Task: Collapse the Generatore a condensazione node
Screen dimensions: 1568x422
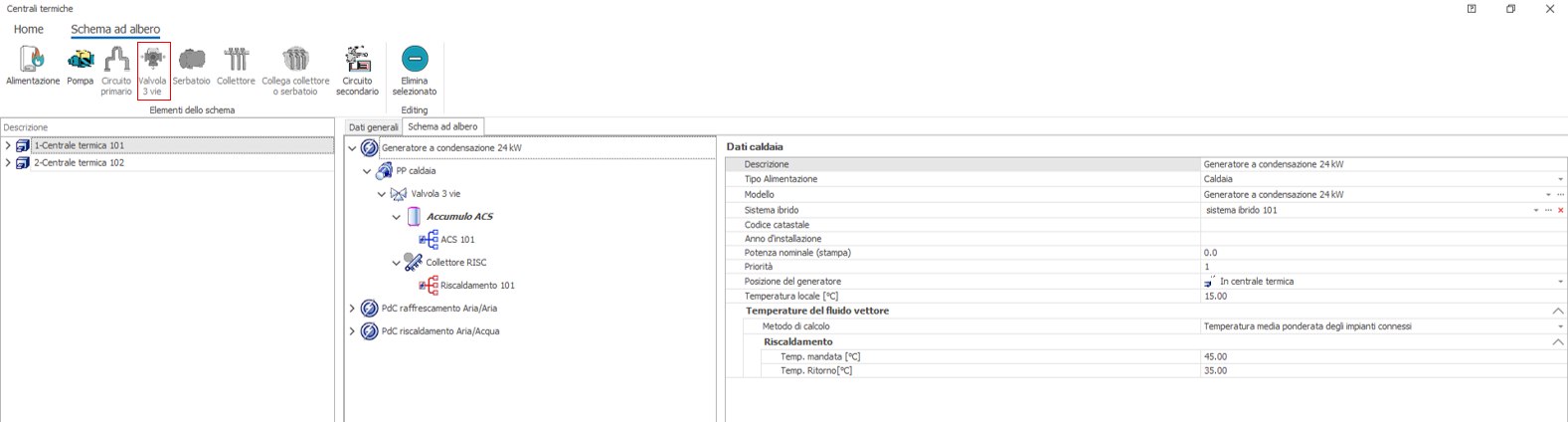Action: tap(352, 148)
